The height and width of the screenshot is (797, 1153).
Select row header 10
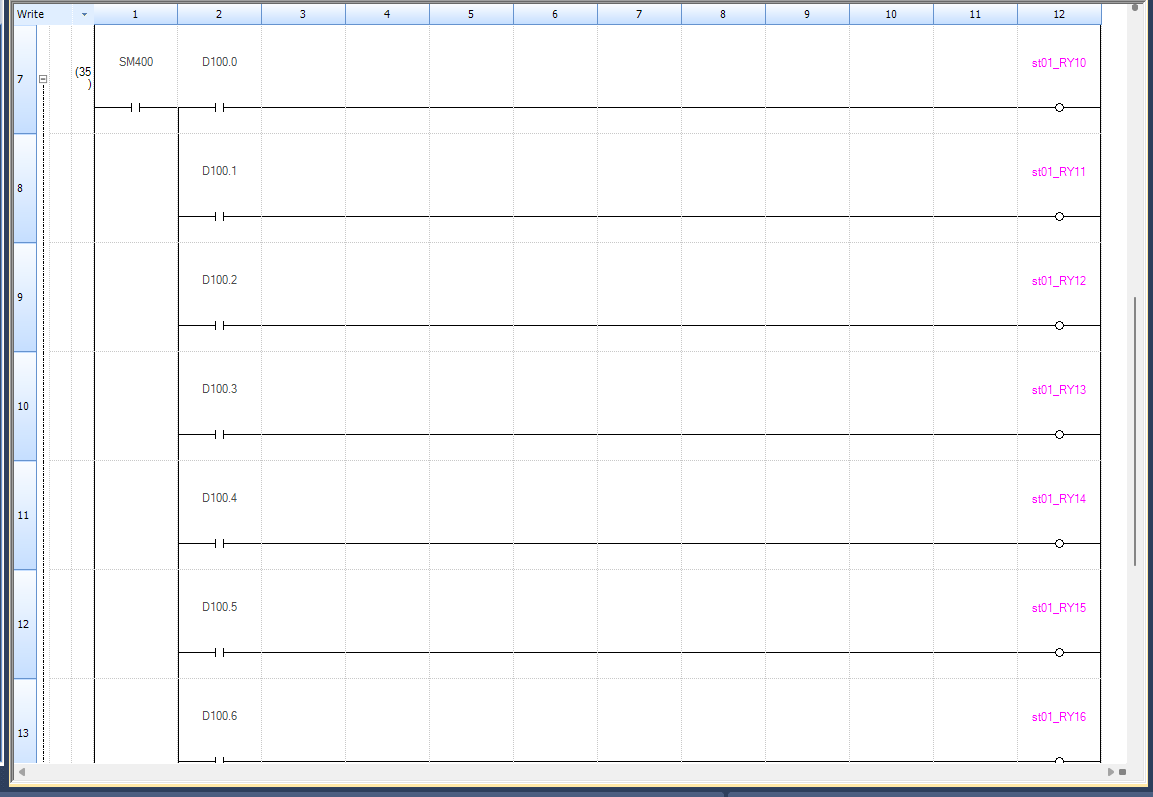24,406
